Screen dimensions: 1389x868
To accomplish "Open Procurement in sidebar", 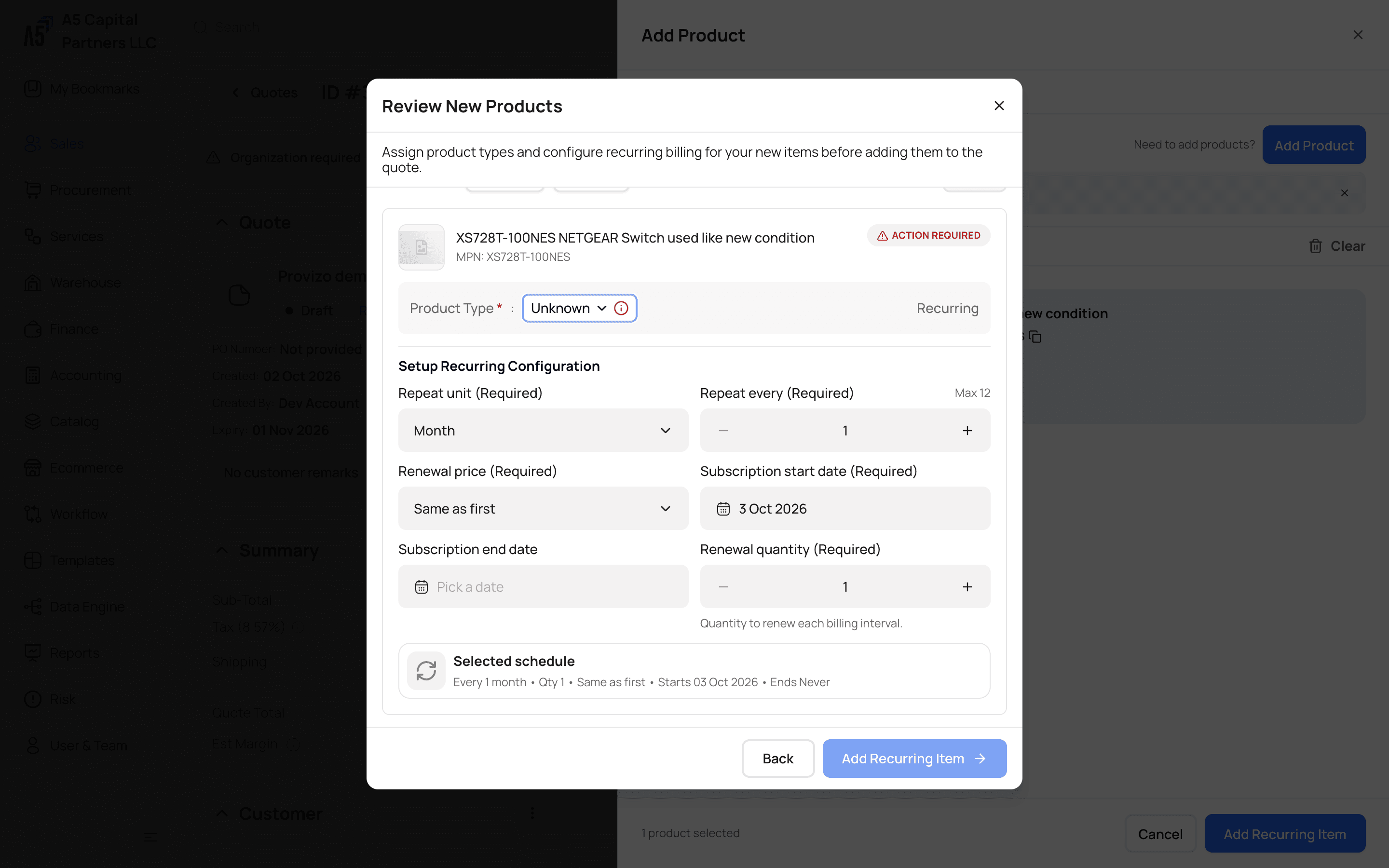I will [x=78, y=190].
